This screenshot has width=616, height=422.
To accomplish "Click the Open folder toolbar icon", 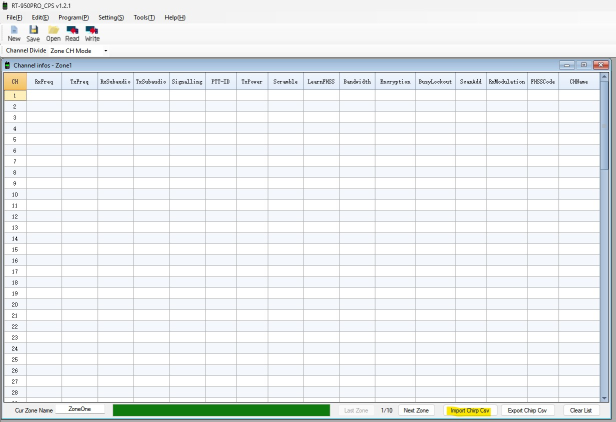I will click(53, 31).
